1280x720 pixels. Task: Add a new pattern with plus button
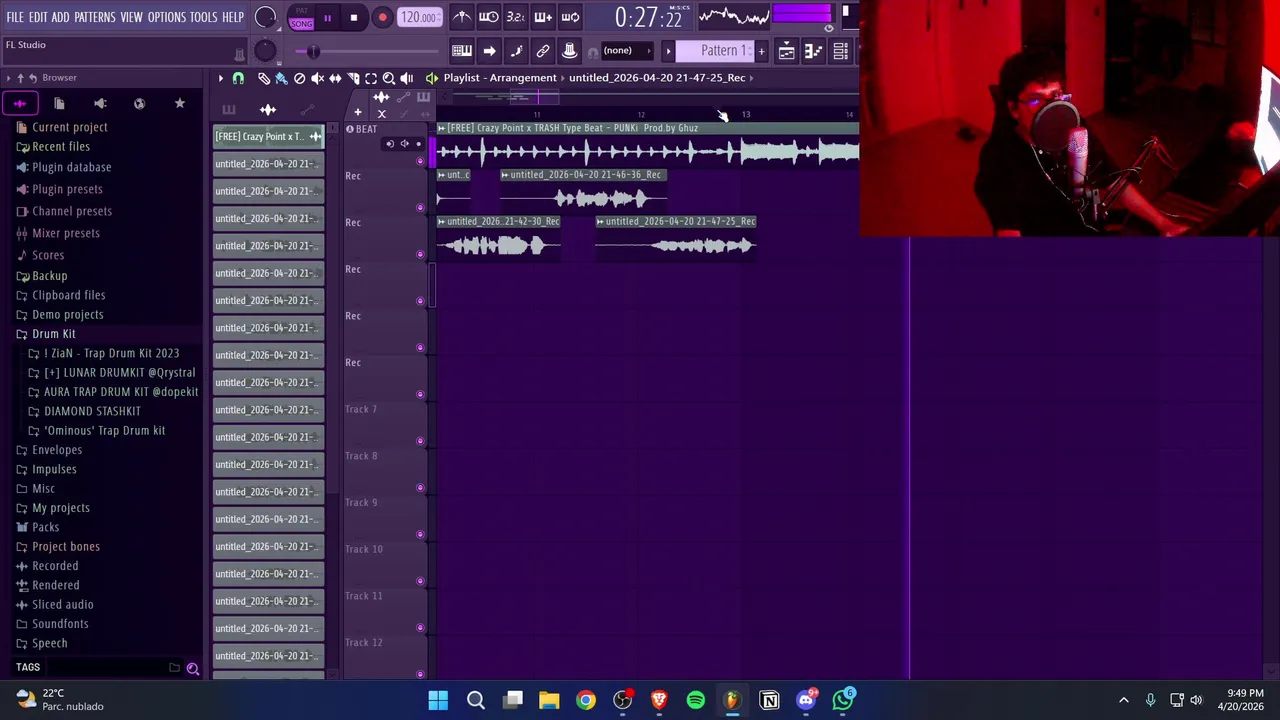tap(761, 51)
